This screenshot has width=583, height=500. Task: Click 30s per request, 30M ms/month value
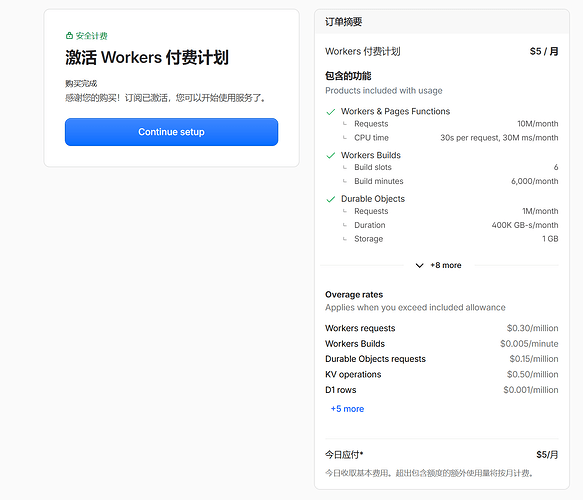click(x=499, y=138)
